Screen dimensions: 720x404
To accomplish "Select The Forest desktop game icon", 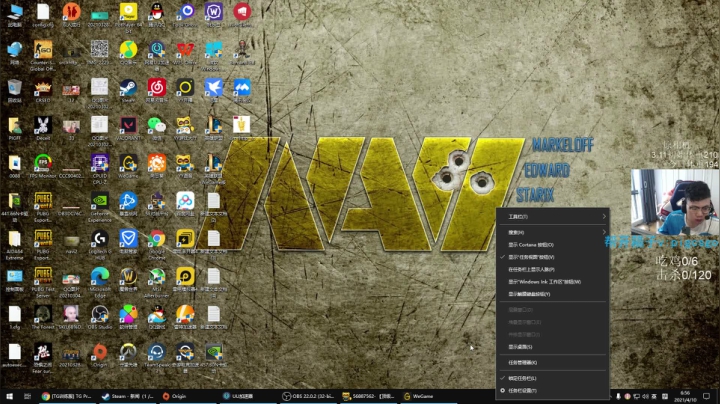I will click(x=43, y=318).
